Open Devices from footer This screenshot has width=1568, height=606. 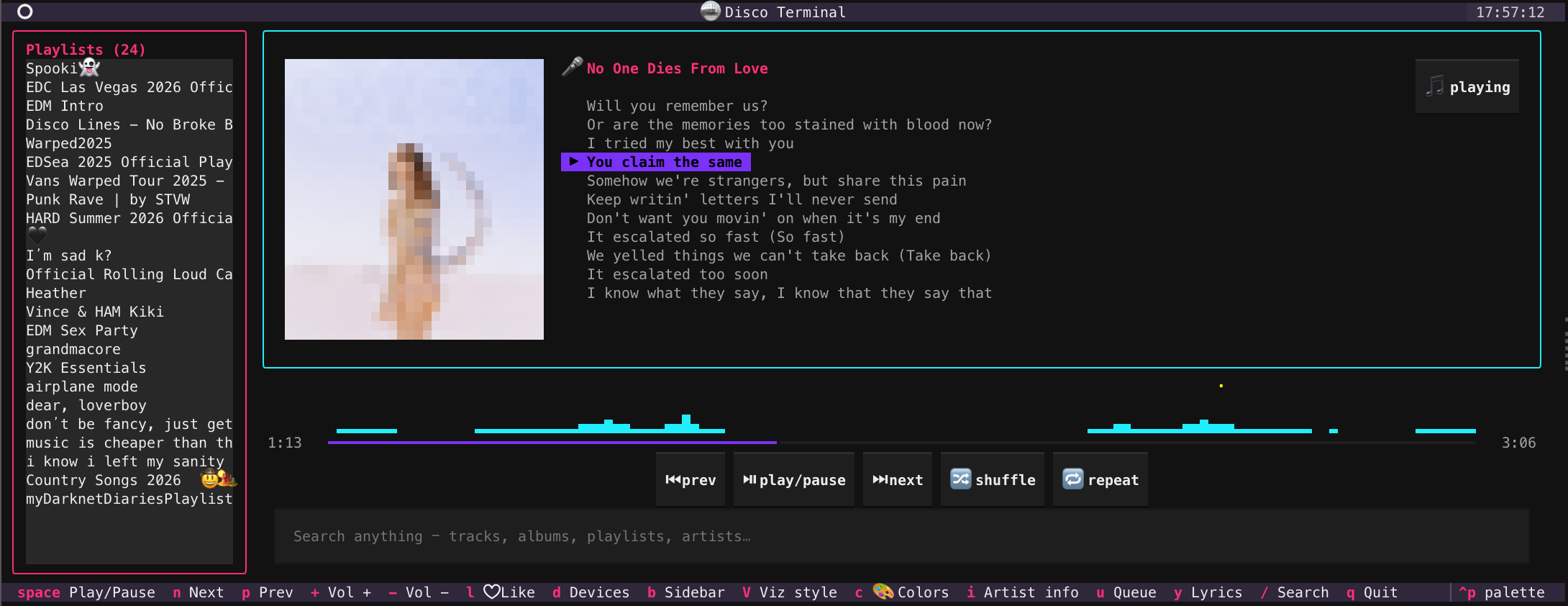pyautogui.click(x=591, y=592)
